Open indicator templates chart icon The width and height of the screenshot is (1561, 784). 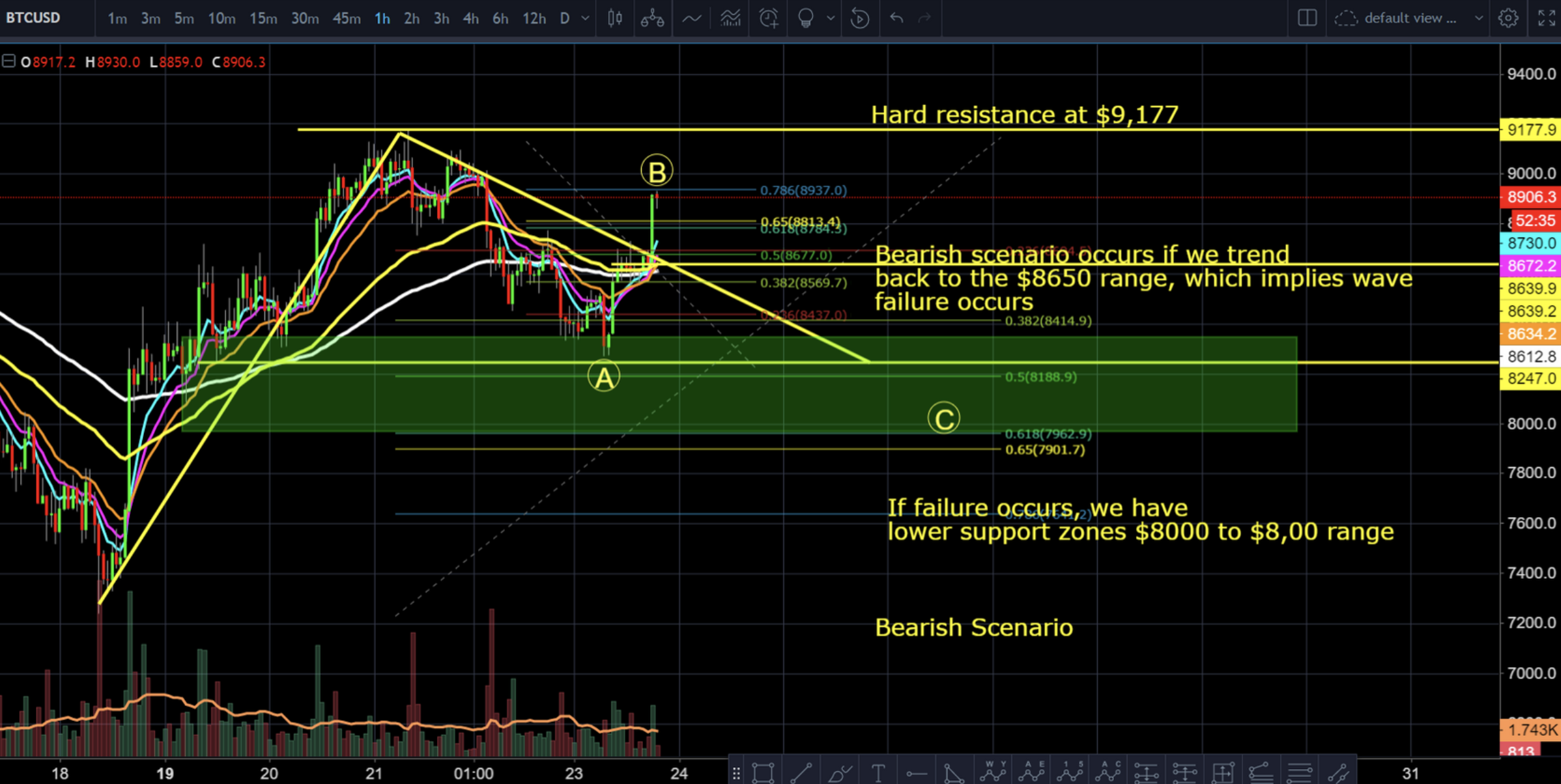[x=730, y=18]
